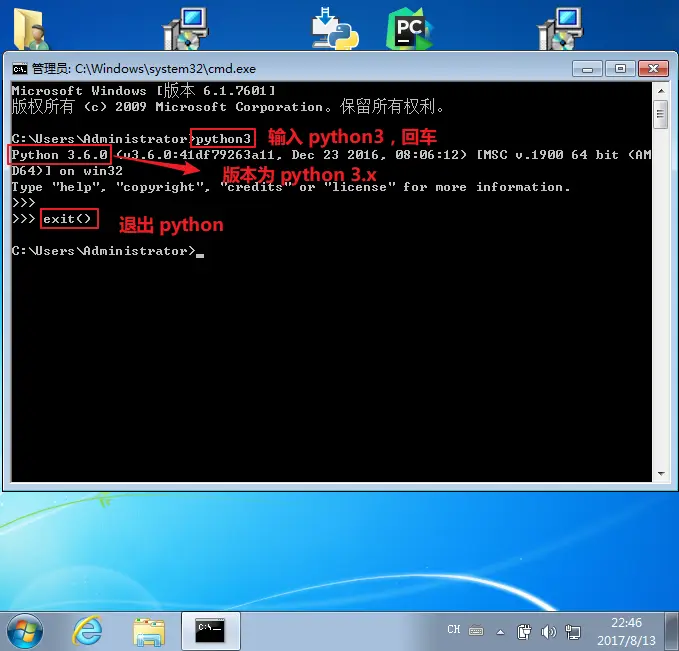Open Windows Explorer from taskbar
679x651 pixels.
[149, 632]
